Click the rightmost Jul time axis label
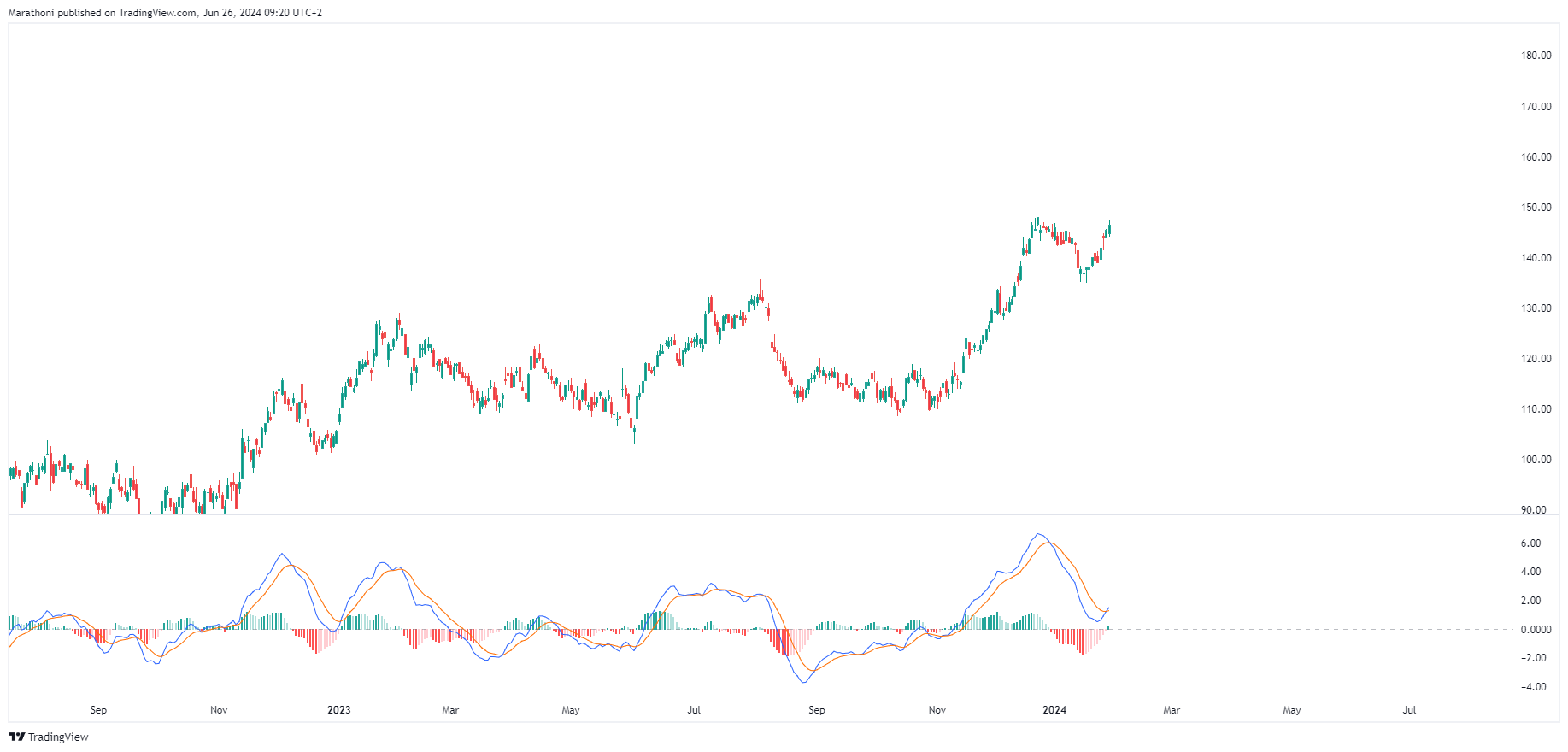The height and width of the screenshot is (752, 1568). tap(1409, 710)
